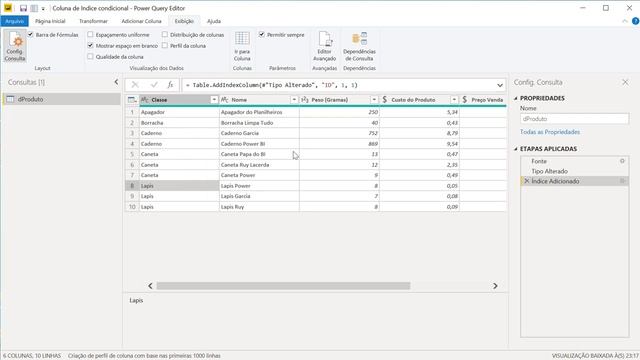Close the Config. Consulta pane

click(625, 82)
